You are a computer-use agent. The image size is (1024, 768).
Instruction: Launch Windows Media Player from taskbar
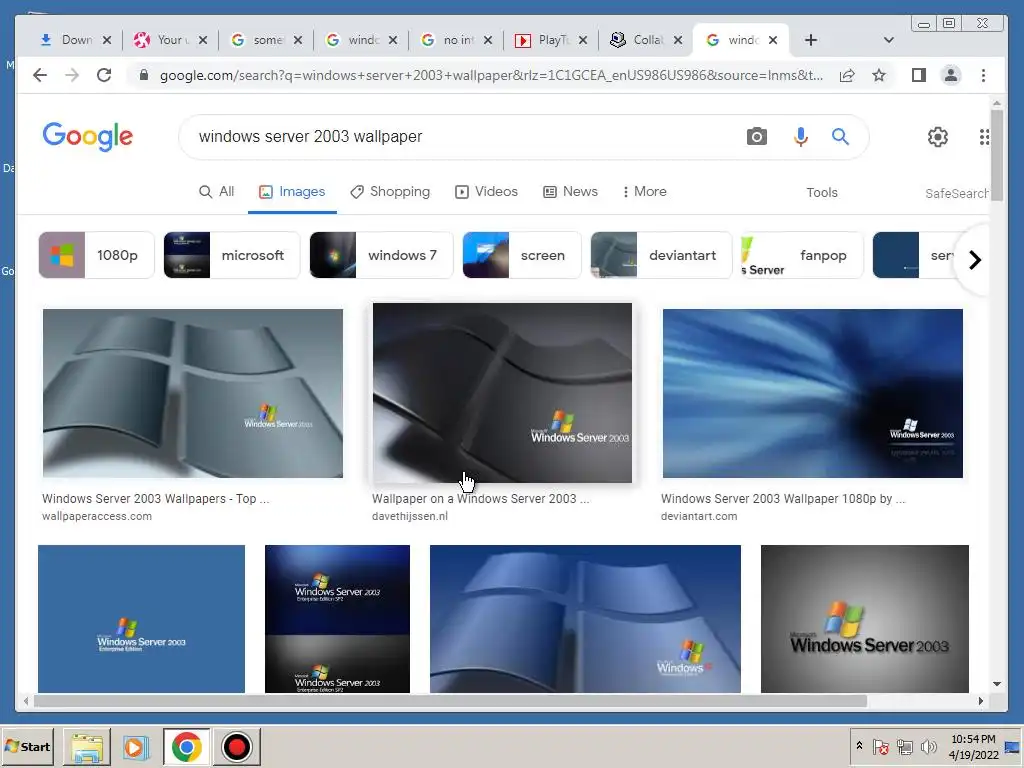[136, 746]
